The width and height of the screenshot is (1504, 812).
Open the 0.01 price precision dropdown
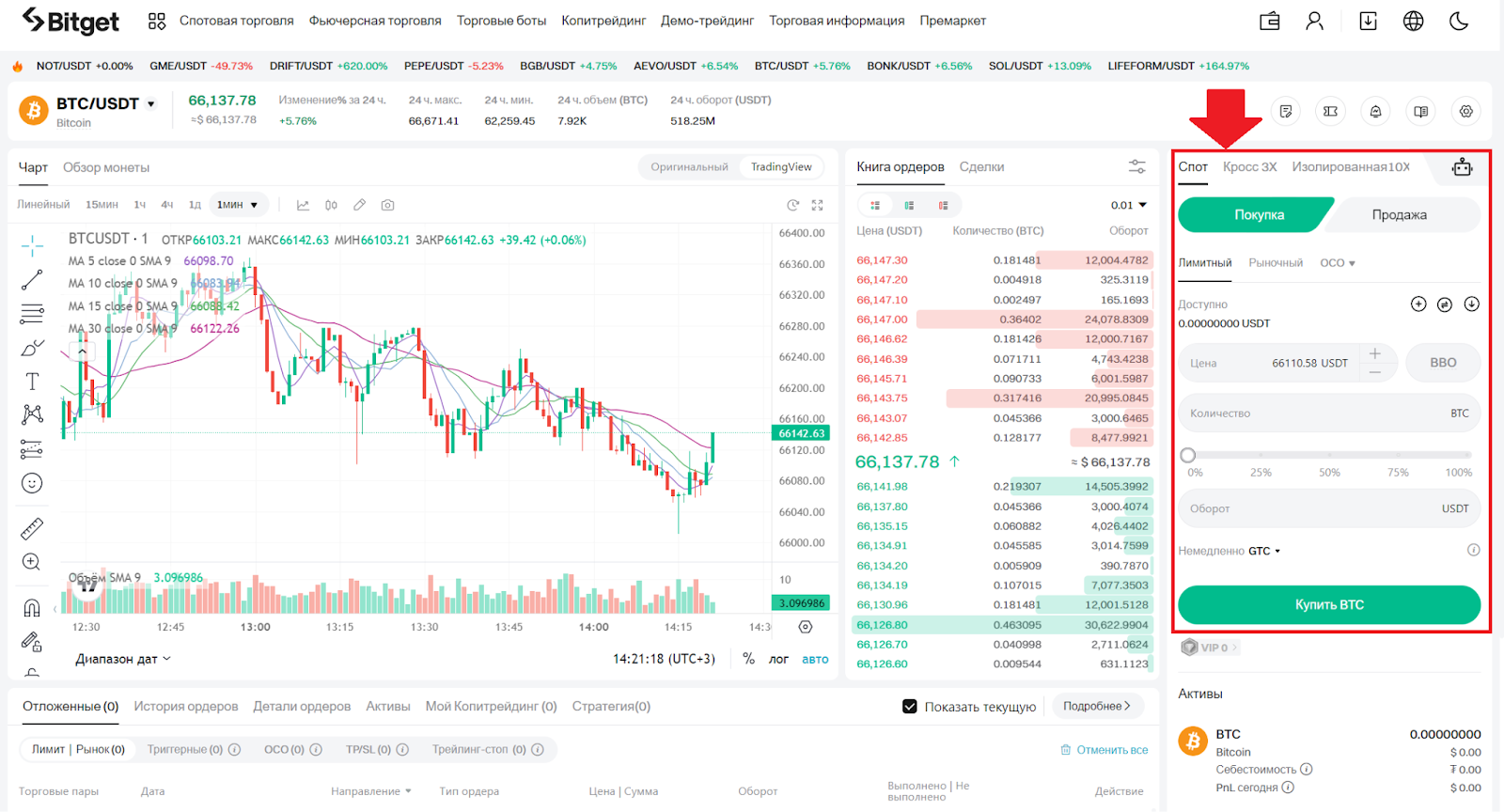pyautogui.click(x=1129, y=205)
